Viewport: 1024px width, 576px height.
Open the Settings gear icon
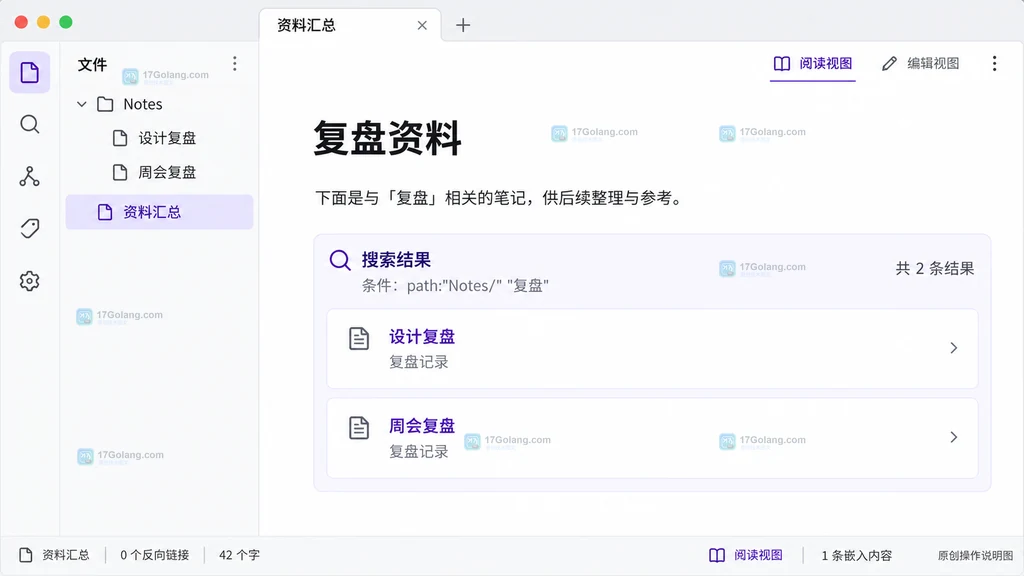(29, 281)
